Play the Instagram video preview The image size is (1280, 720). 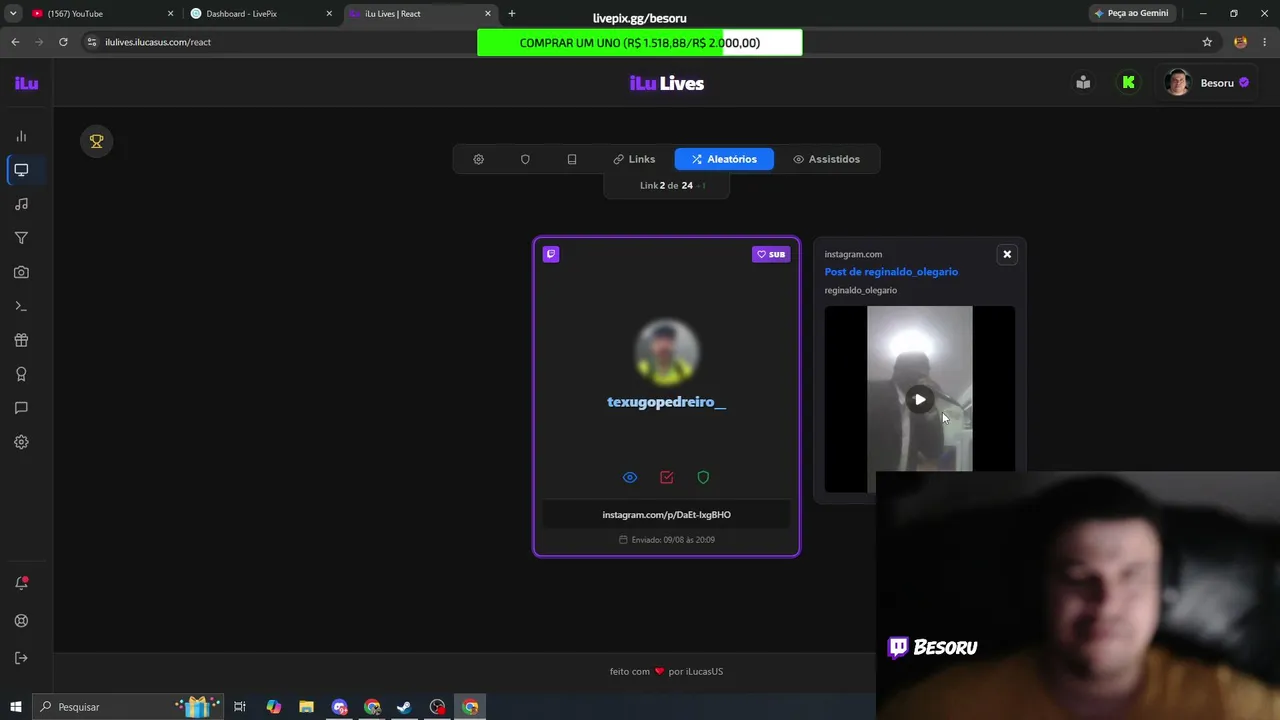pos(920,400)
